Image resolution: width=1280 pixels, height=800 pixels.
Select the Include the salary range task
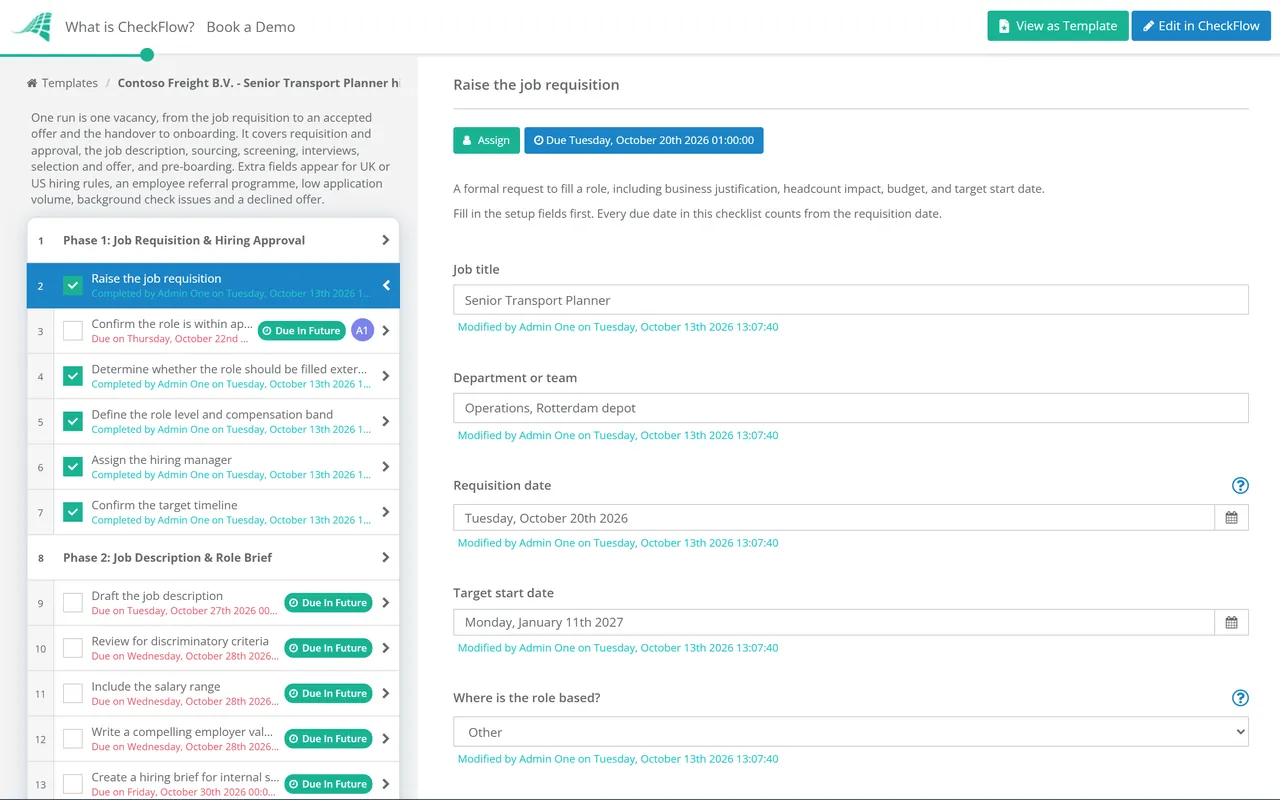pyautogui.click(x=213, y=693)
